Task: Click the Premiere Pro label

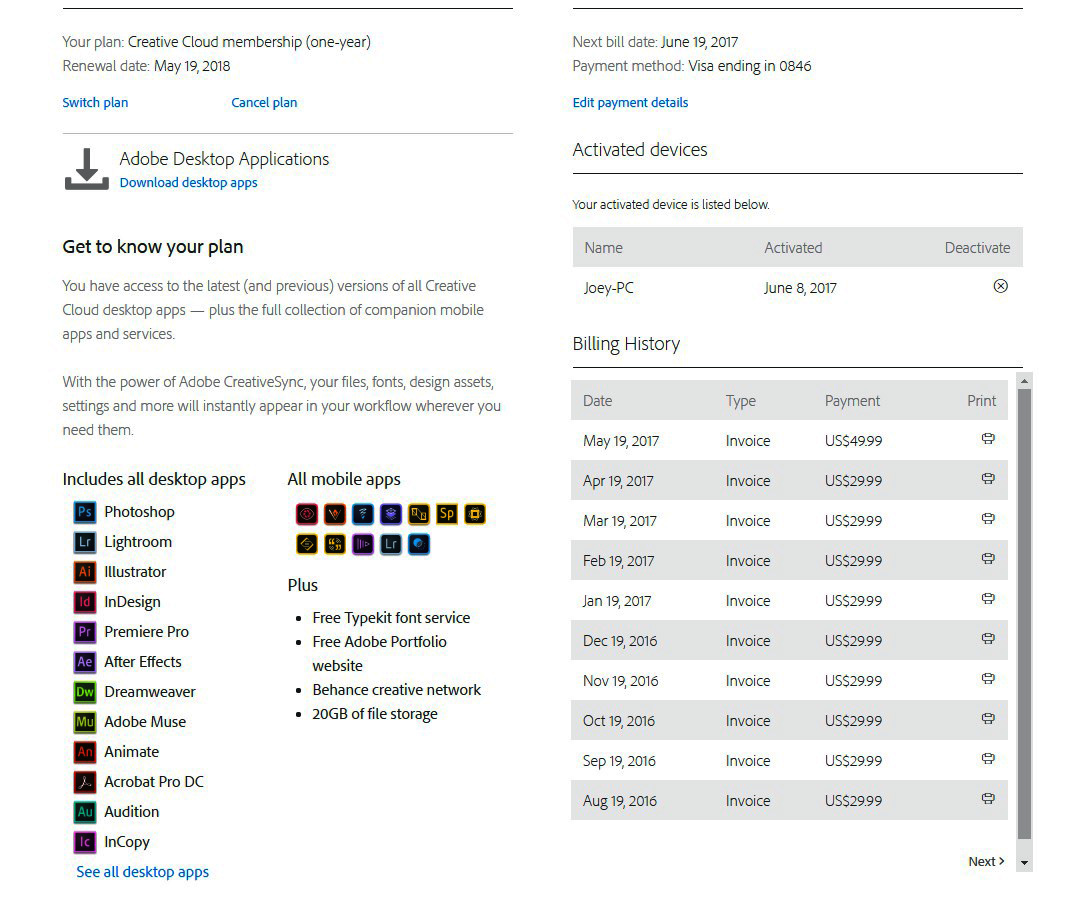Action: (147, 632)
